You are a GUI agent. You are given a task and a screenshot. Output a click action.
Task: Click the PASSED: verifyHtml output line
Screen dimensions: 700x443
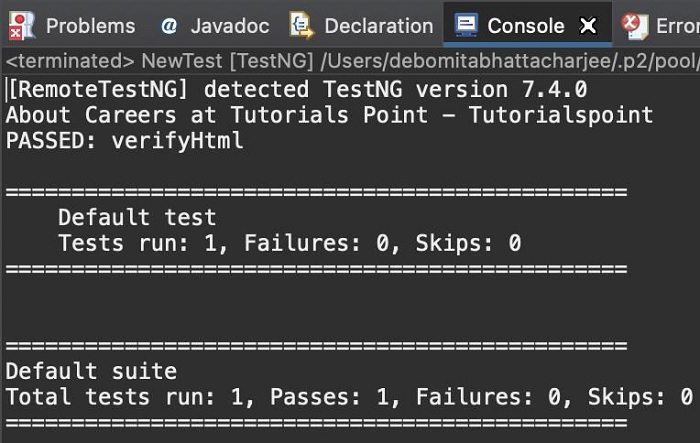pyautogui.click(x=124, y=141)
